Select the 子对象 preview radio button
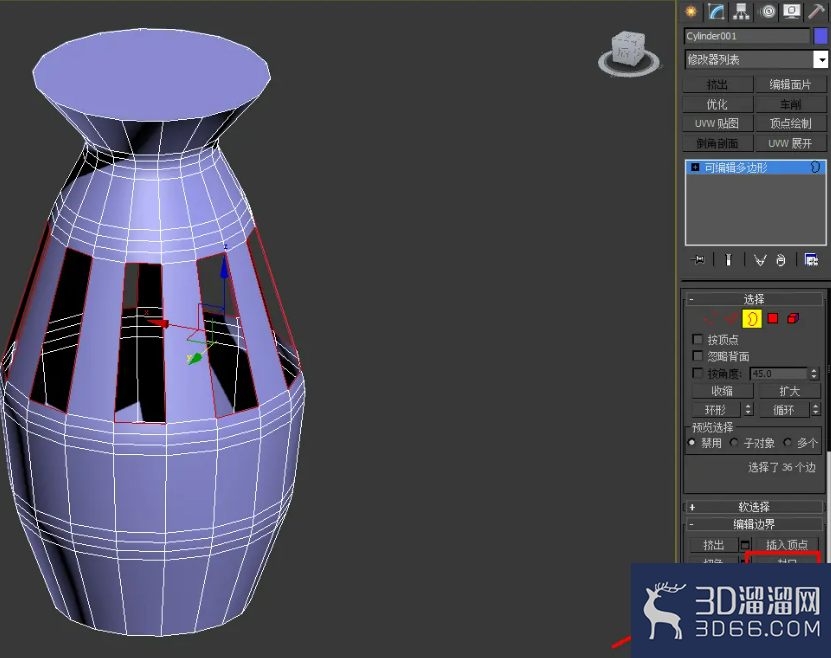Viewport: 831px width, 658px height. (734, 442)
